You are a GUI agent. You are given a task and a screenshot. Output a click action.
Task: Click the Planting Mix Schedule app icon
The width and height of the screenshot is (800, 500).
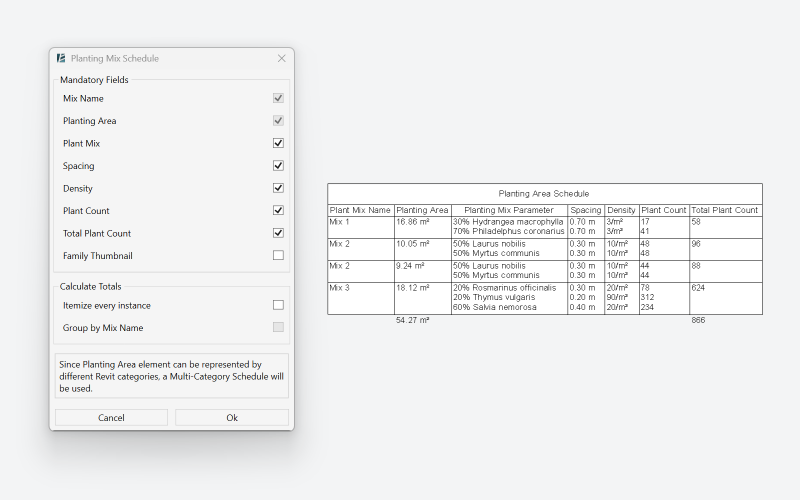pyautogui.click(x=62, y=59)
